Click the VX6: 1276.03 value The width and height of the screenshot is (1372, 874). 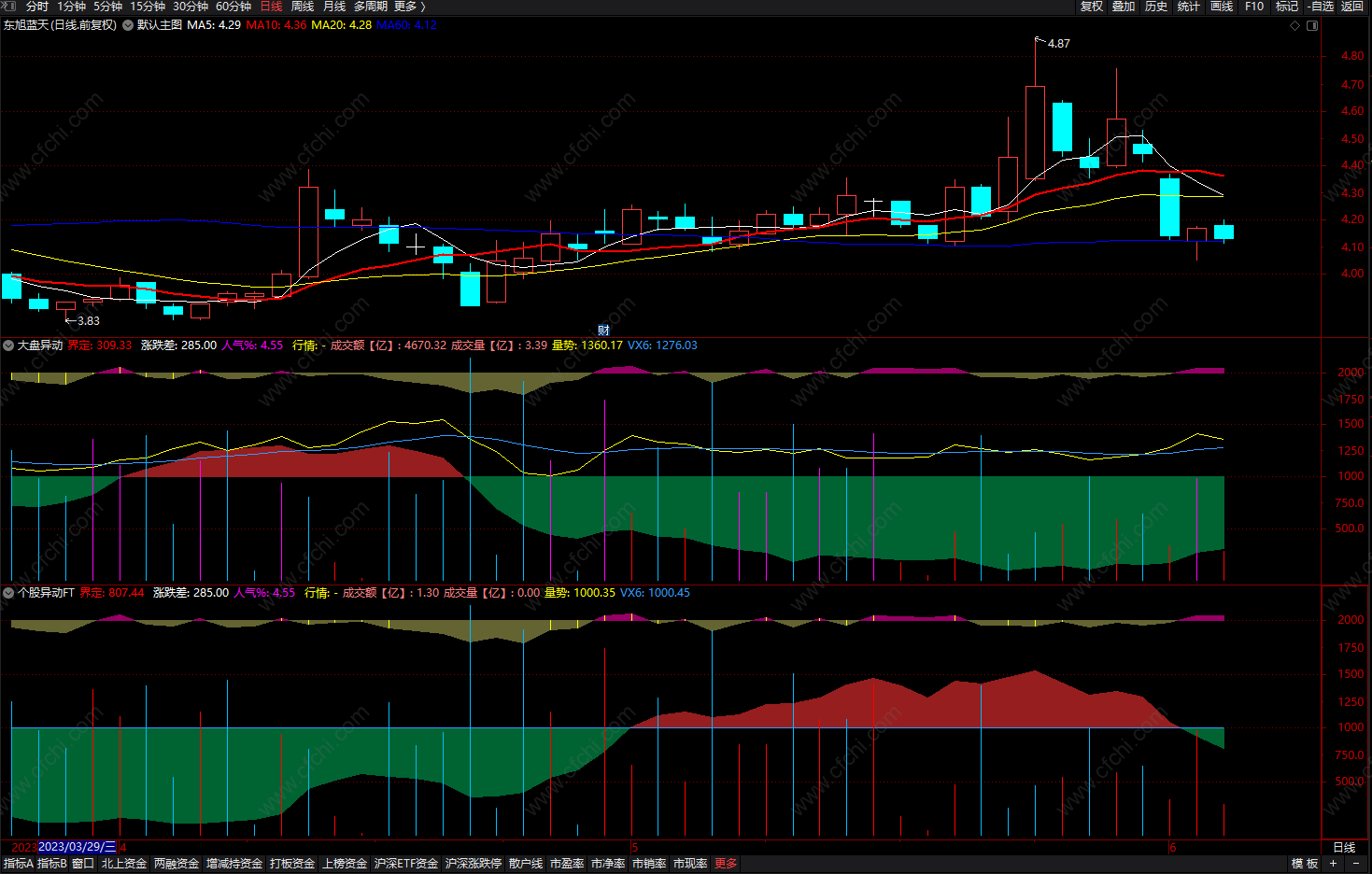pyautogui.click(x=662, y=345)
